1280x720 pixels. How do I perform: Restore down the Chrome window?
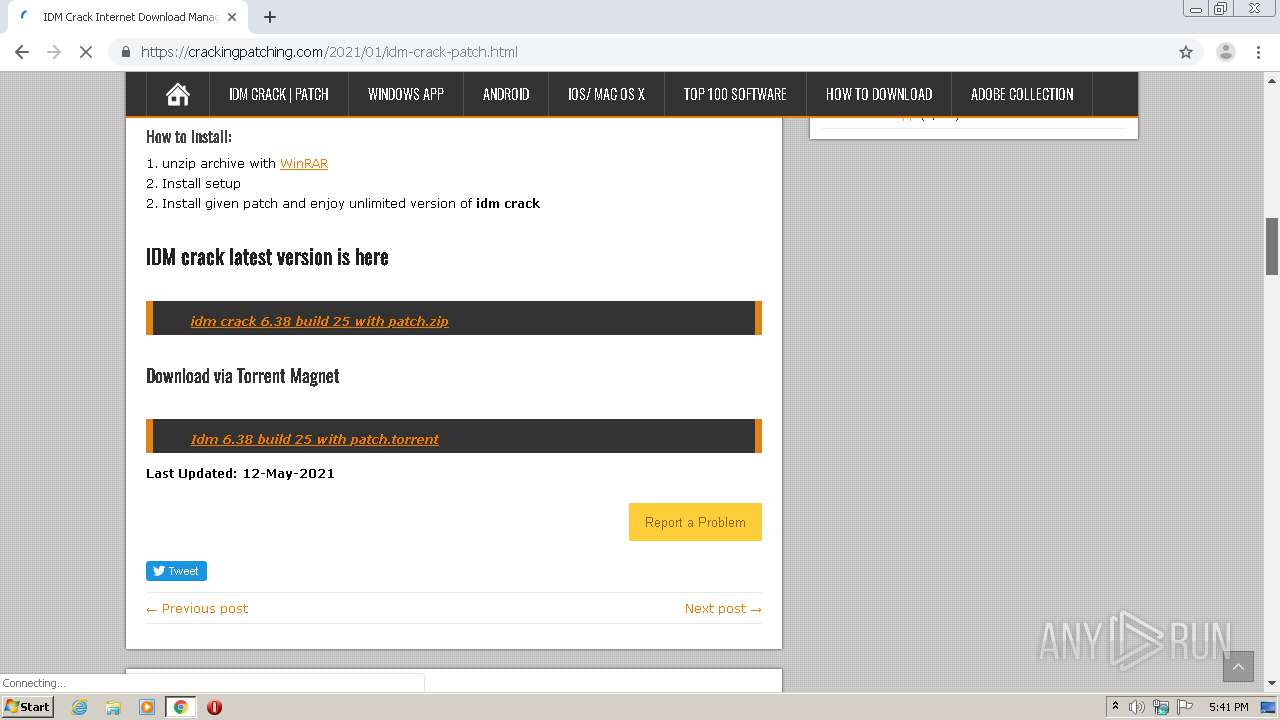pos(1221,8)
